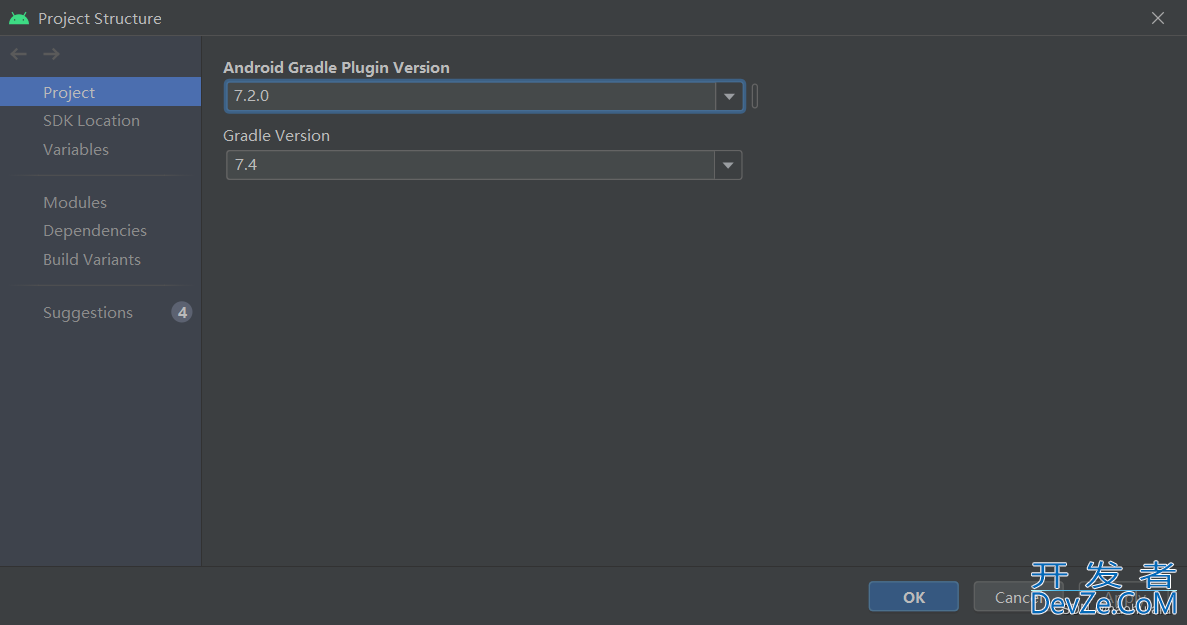
Task: Go forward with the right arrow
Action: (51, 54)
